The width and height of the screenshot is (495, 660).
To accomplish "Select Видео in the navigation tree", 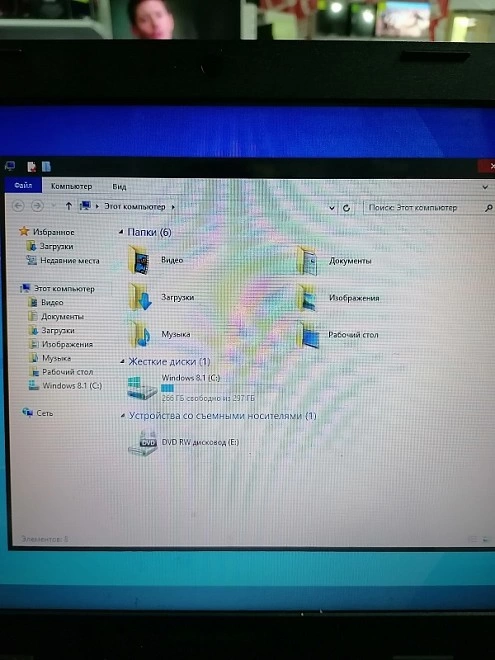I will point(45,302).
